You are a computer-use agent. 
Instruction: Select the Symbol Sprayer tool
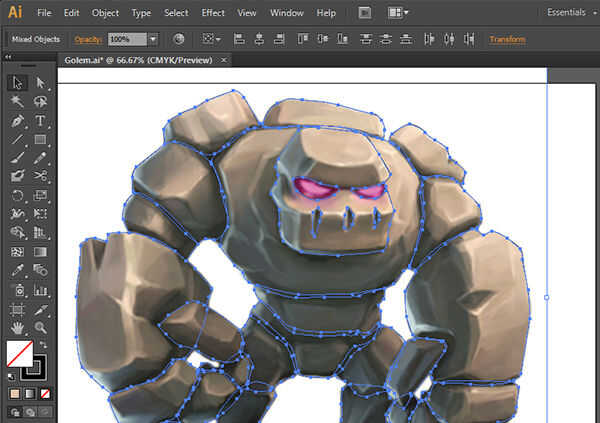coord(17,290)
